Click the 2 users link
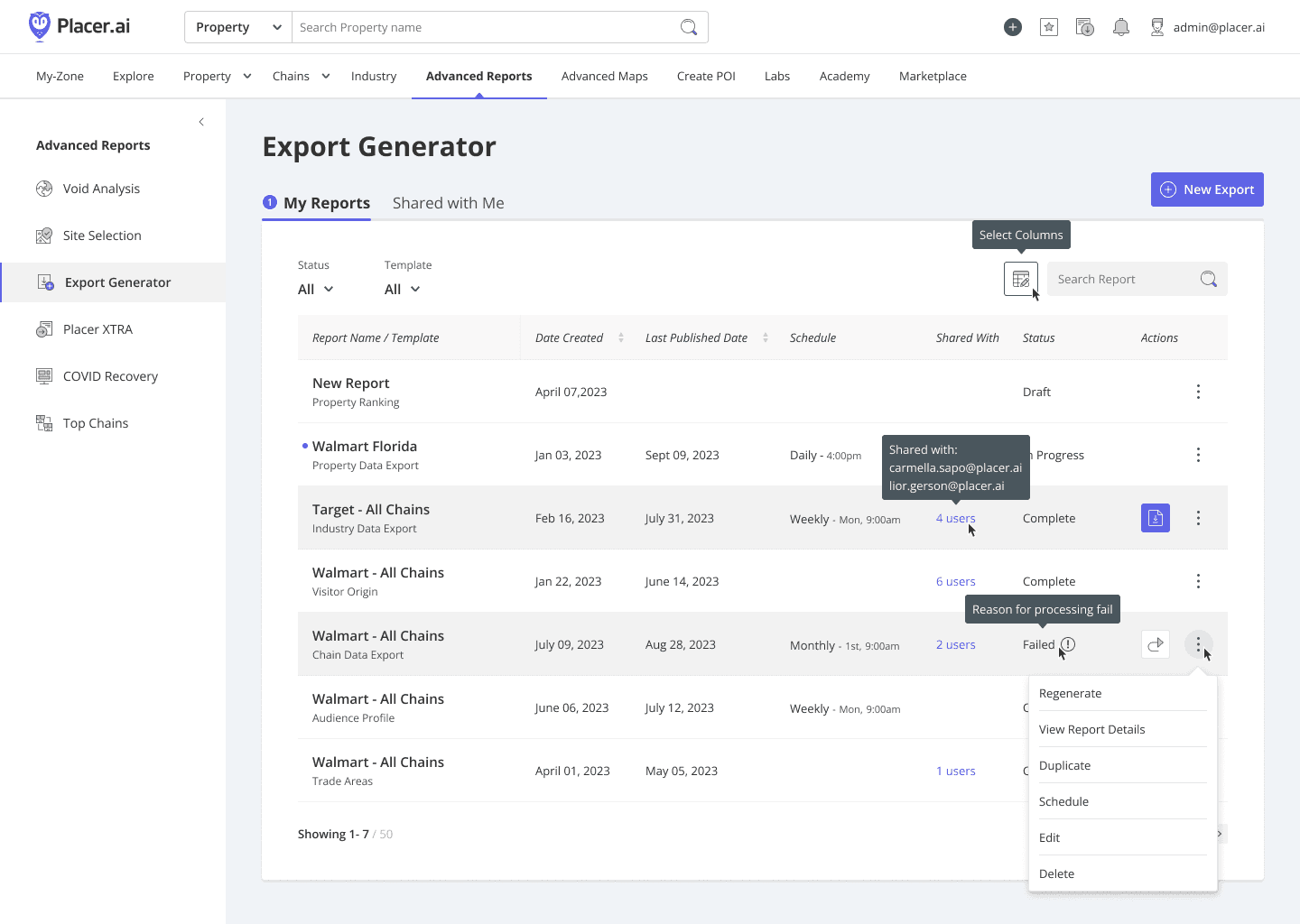 pyautogui.click(x=955, y=644)
